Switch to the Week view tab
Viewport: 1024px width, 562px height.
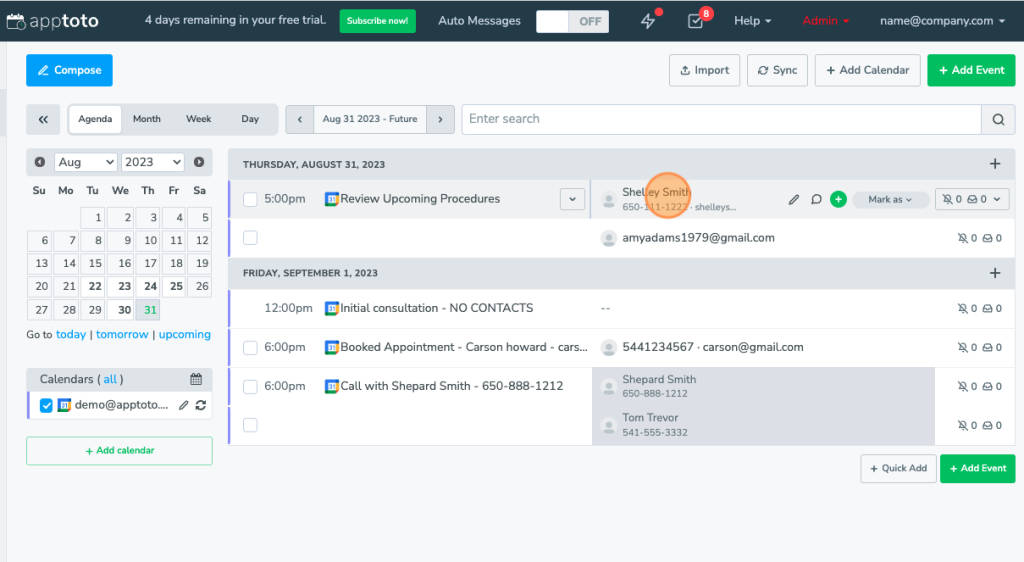[x=199, y=119]
